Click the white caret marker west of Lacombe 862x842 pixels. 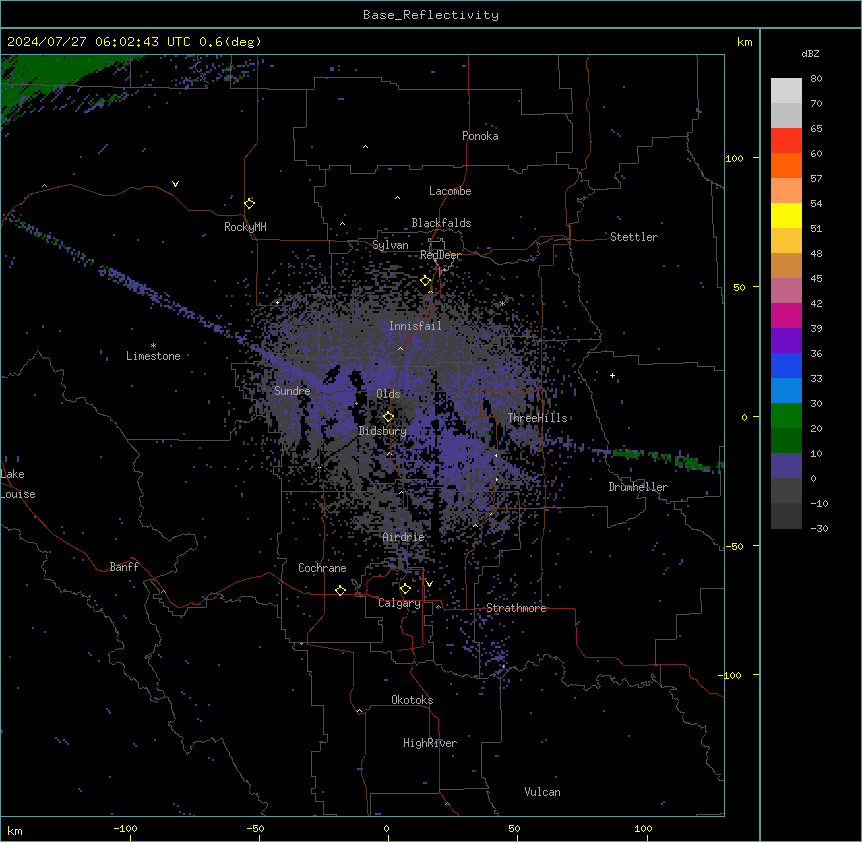pos(397,198)
